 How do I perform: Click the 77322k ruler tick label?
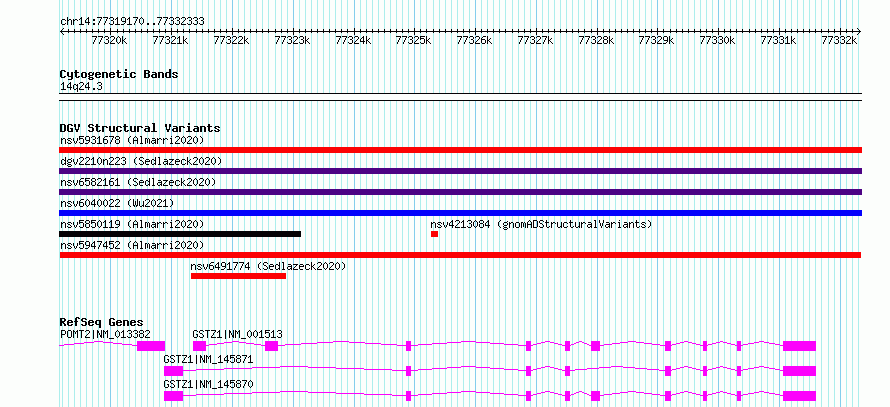pos(231,40)
